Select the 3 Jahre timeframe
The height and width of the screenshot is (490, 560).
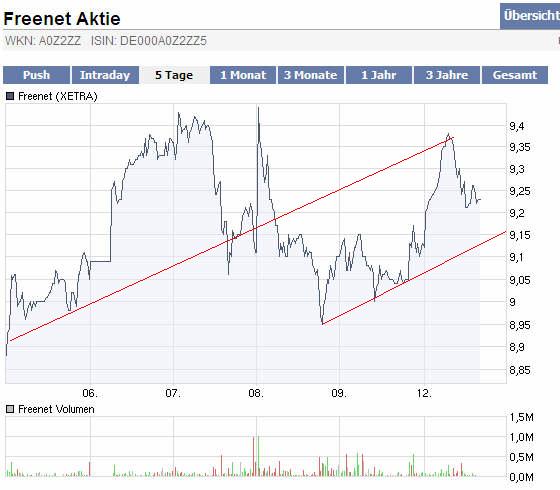(x=447, y=75)
